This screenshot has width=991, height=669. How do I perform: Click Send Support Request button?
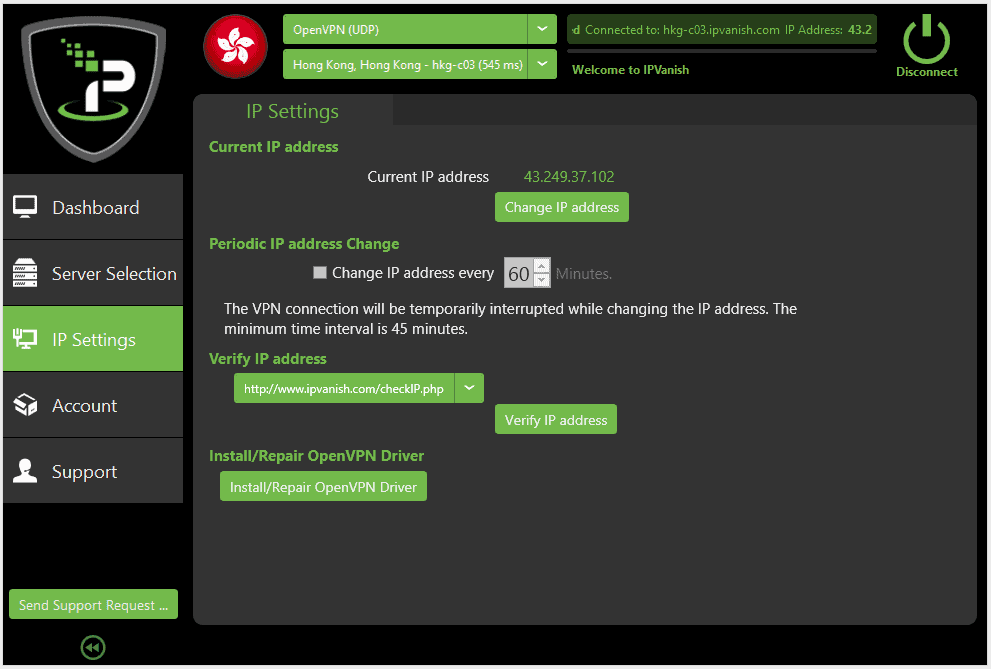[x=94, y=605]
